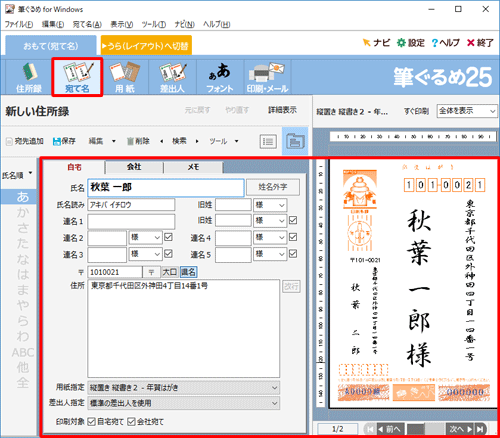Screen dimensions: 500x438
Task: Toggle the 連名5 print checkbox
Action: coord(293,254)
